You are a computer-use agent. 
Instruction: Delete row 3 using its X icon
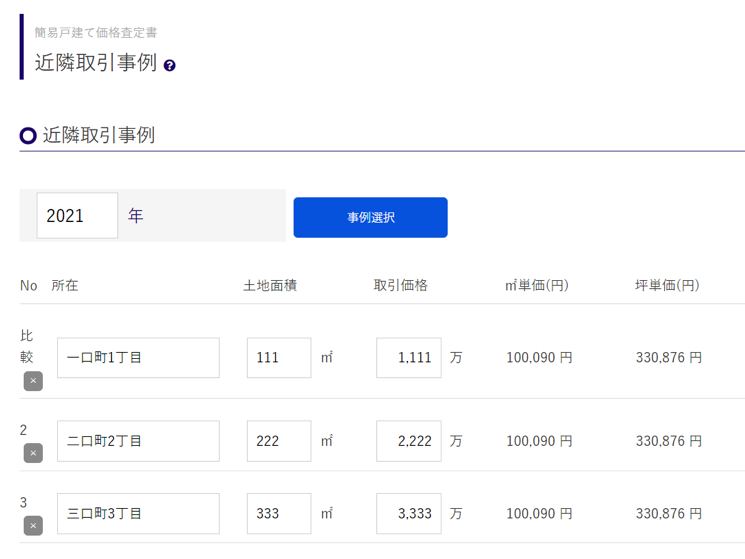tap(33, 525)
